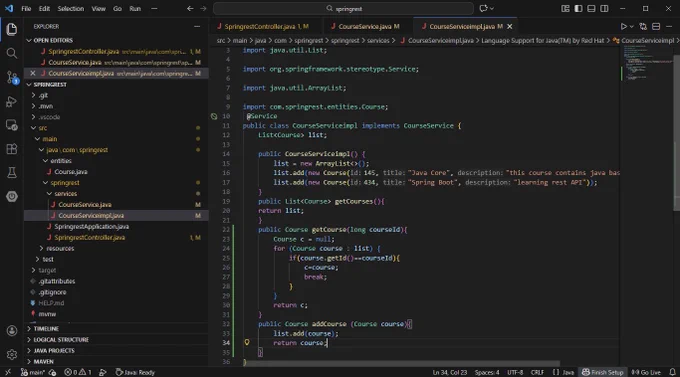
Task: Expand the Logical Structure section
Action: pyautogui.click(x=61, y=339)
